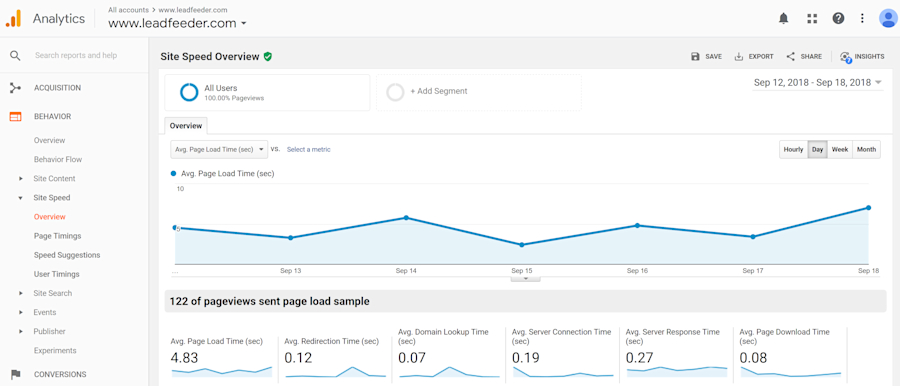This screenshot has width=900, height=386.
Task: Click the search magnifier icon
Action: point(15,56)
